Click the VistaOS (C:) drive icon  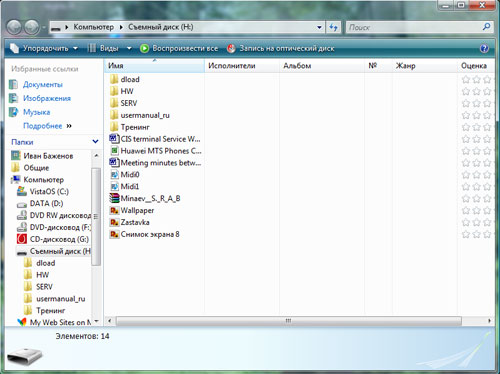pos(22,191)
